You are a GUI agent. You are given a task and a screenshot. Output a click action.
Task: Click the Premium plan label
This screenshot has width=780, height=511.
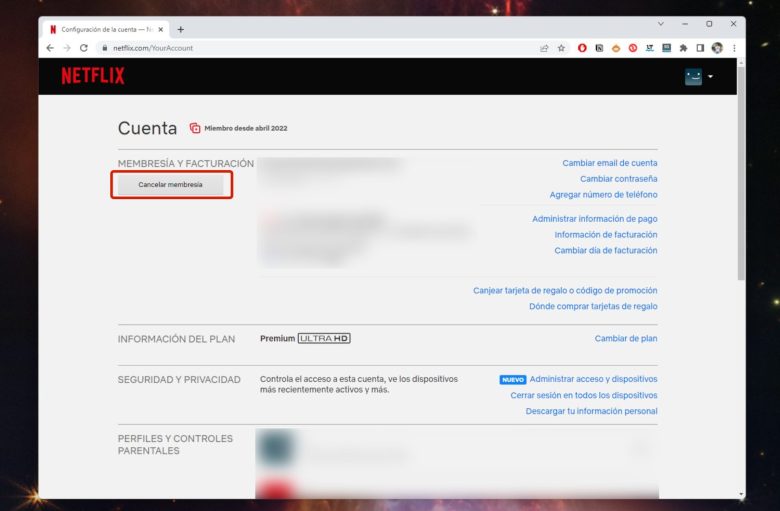278,338
